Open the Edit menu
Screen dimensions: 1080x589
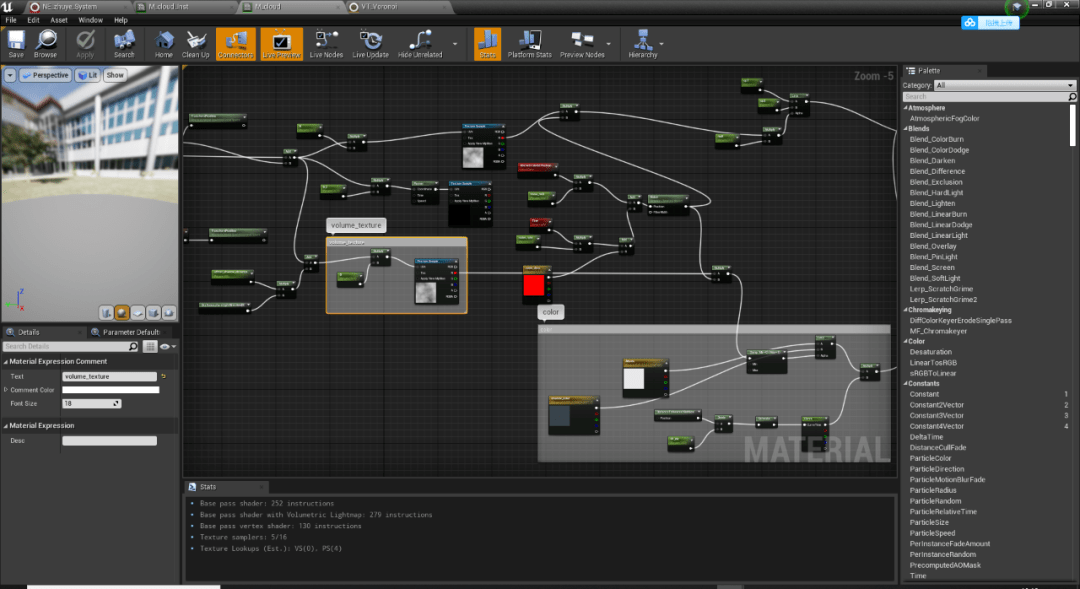[33, 20]
